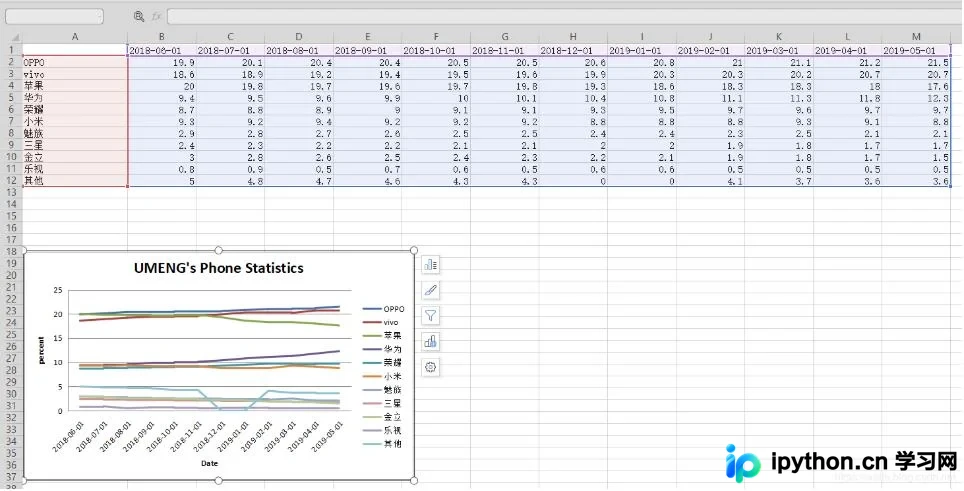Select header cell 2018-06-01 in row 1
This screenshot has width=964, height=491.
162,50
